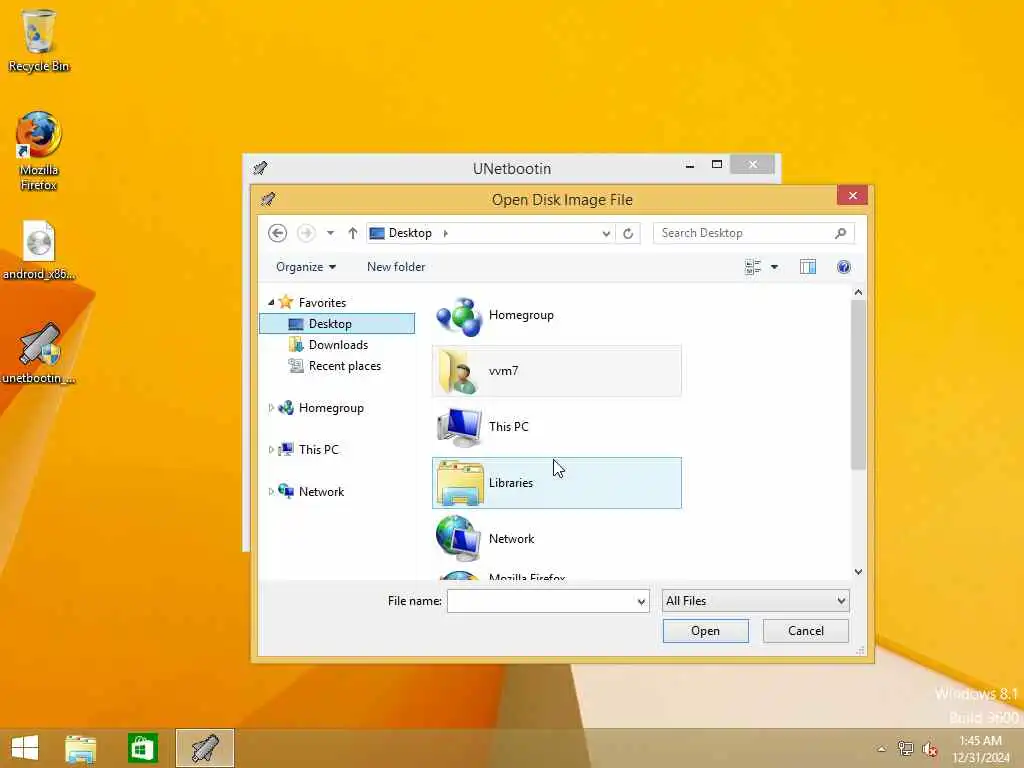1024x768 pixels.
Task: Click the forward navigation arrow in the dialog
Action: coord(306,233)
